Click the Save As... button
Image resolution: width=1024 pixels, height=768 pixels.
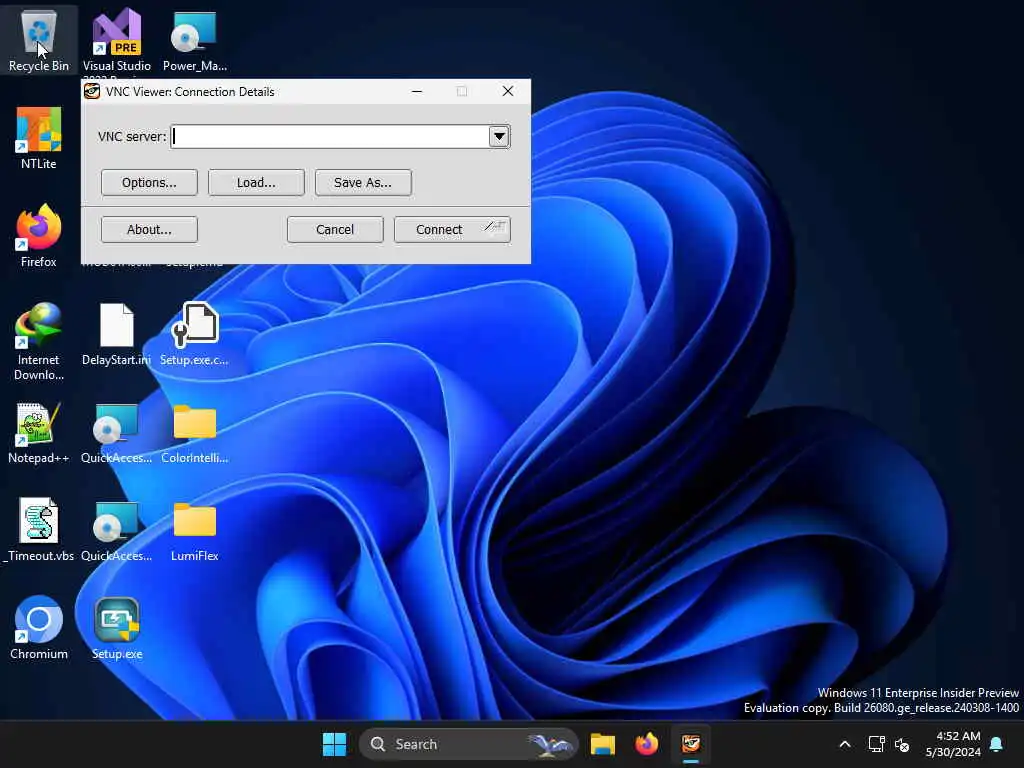(x=363, y=182)
